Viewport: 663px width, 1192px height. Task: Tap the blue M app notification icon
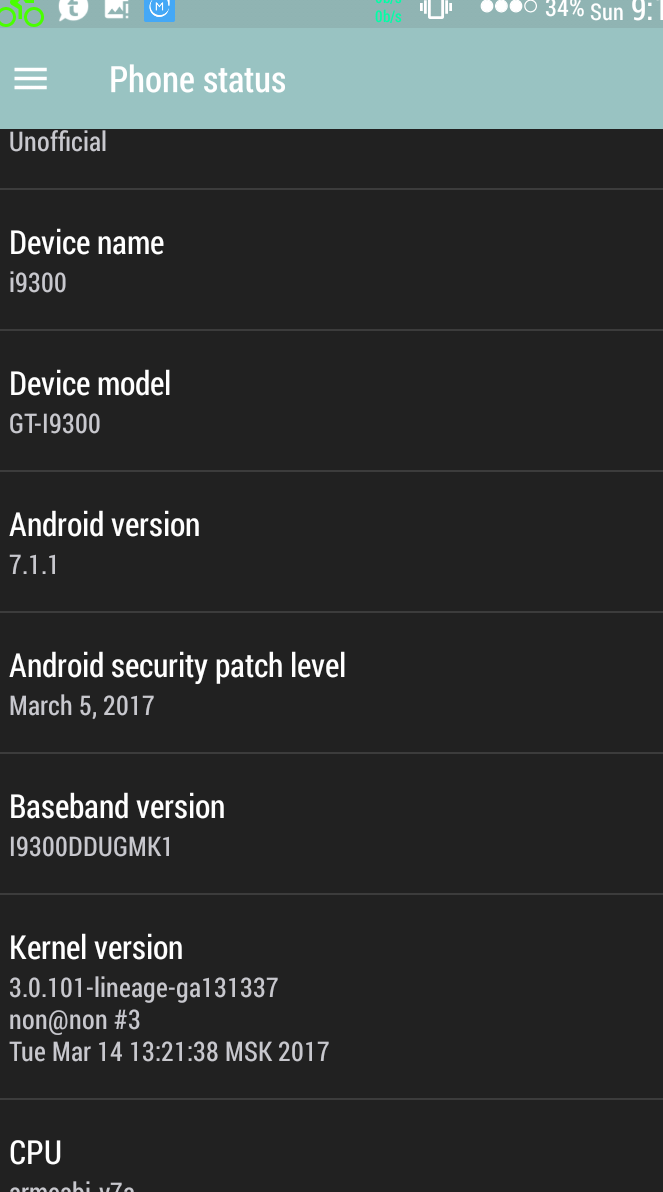[160, 9]
